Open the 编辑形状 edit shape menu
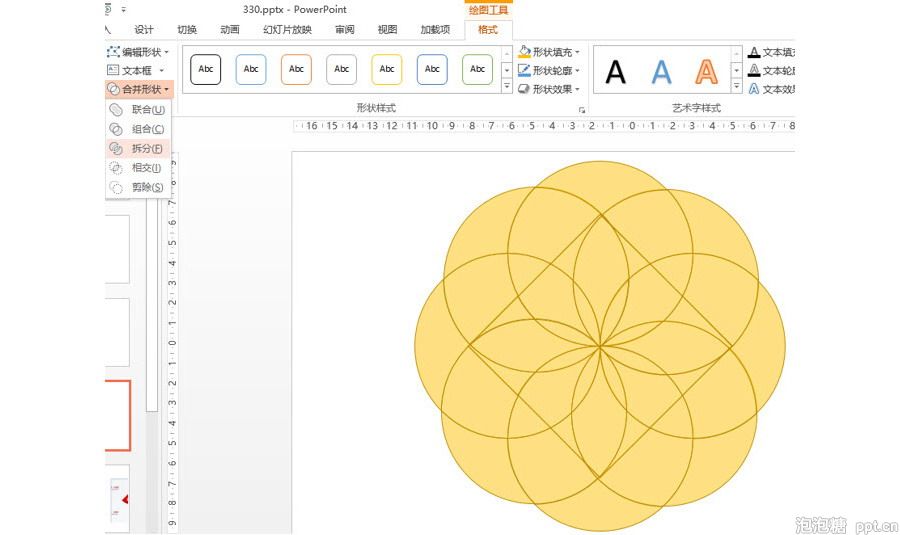The image size is (900, 535). click(x=138, y=52)
